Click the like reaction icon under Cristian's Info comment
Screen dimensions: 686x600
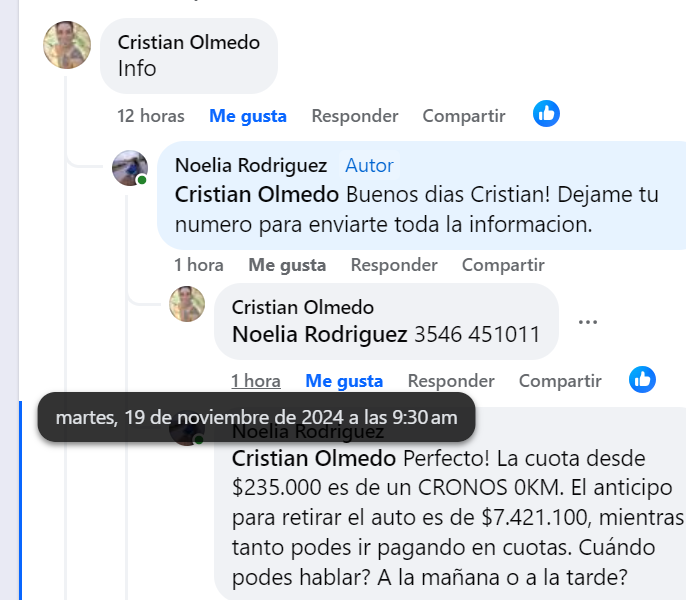(x=546, y=114)
